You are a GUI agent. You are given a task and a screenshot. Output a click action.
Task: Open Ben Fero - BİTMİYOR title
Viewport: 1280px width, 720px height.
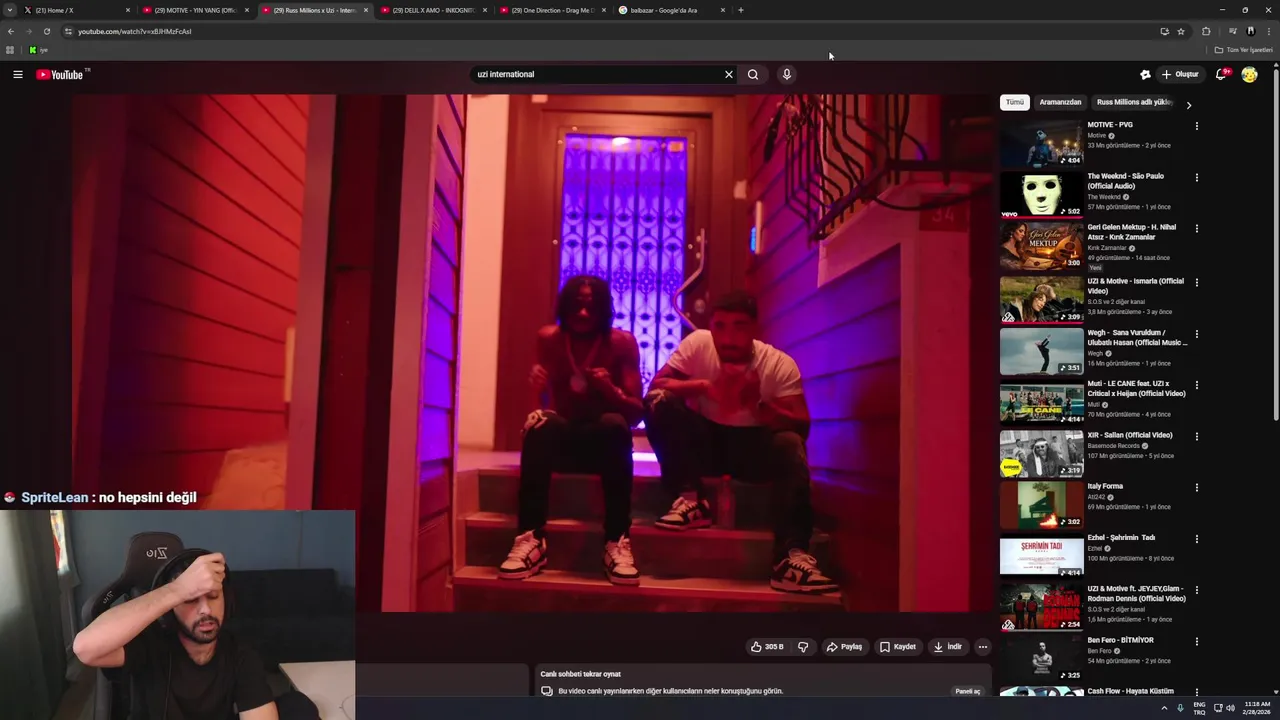[1120, 640]
